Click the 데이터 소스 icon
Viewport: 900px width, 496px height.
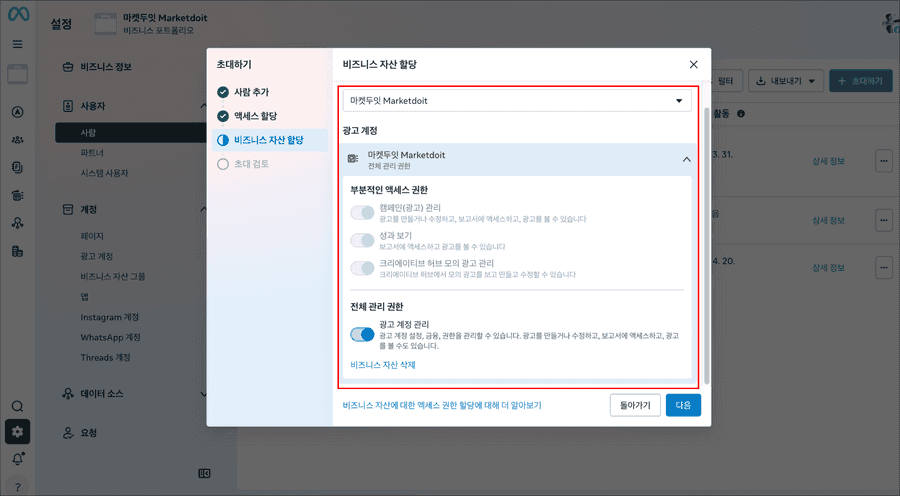tap(68, 394)
